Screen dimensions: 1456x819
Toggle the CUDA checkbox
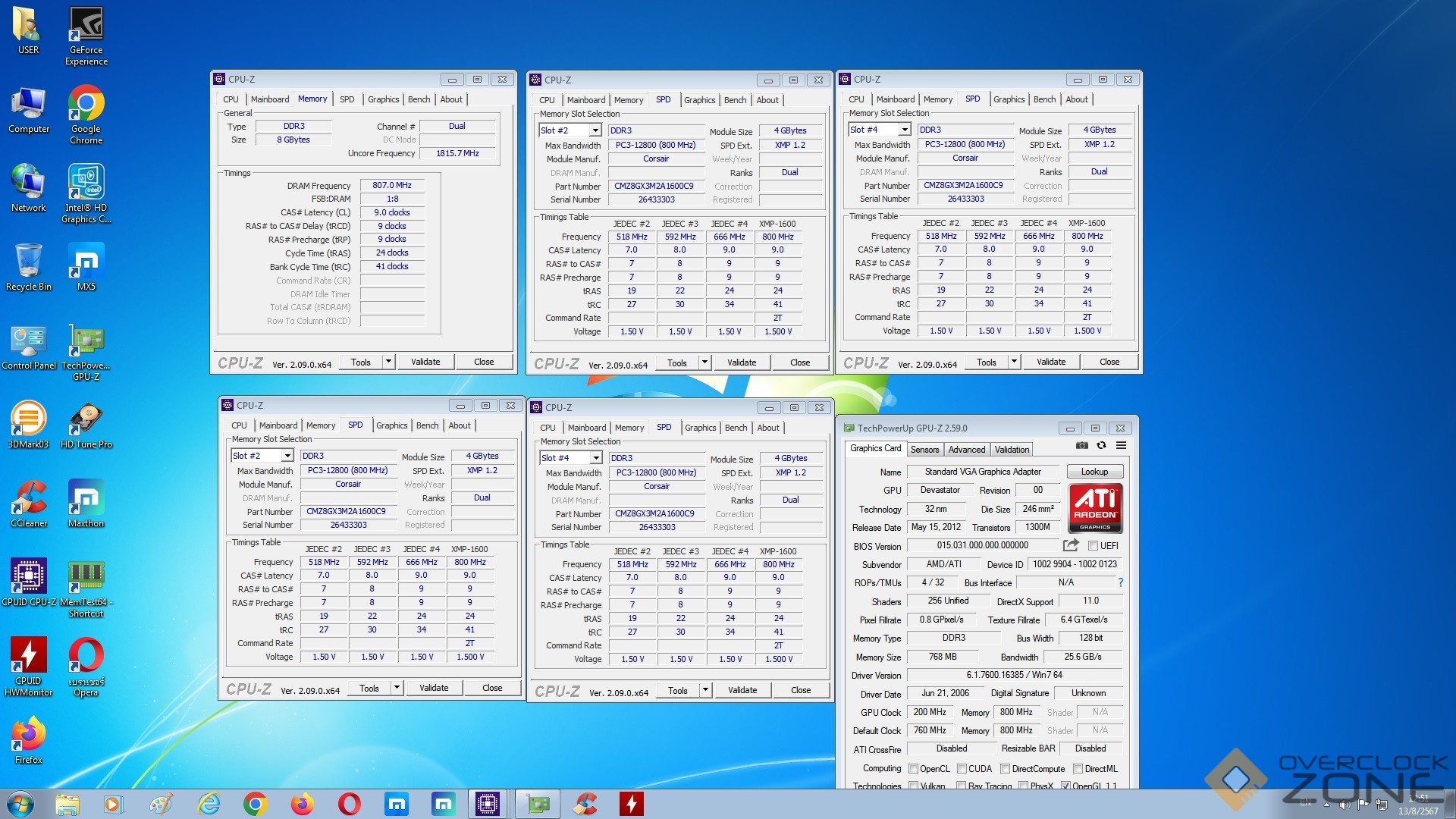(962, 768)
